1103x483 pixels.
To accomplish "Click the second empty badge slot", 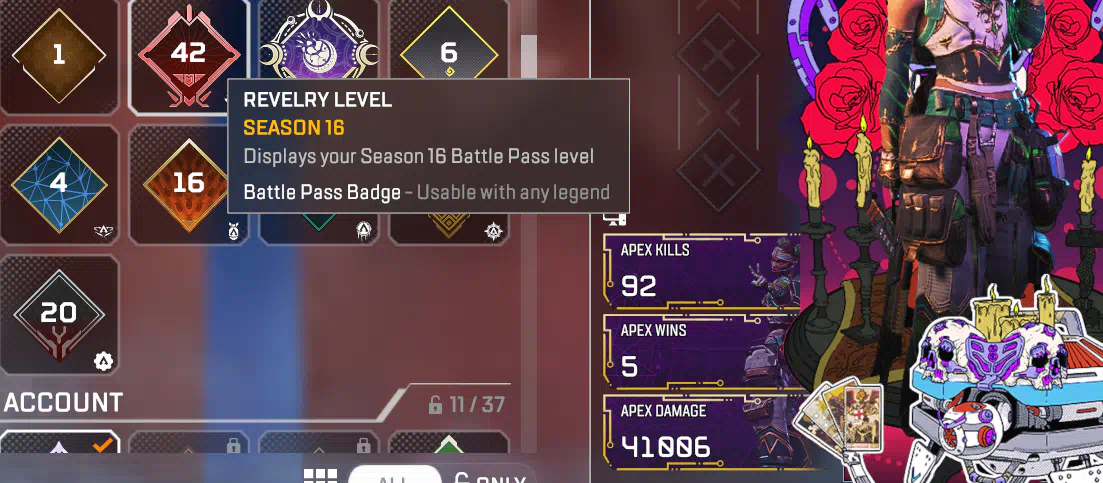I will tap(718, 169).
